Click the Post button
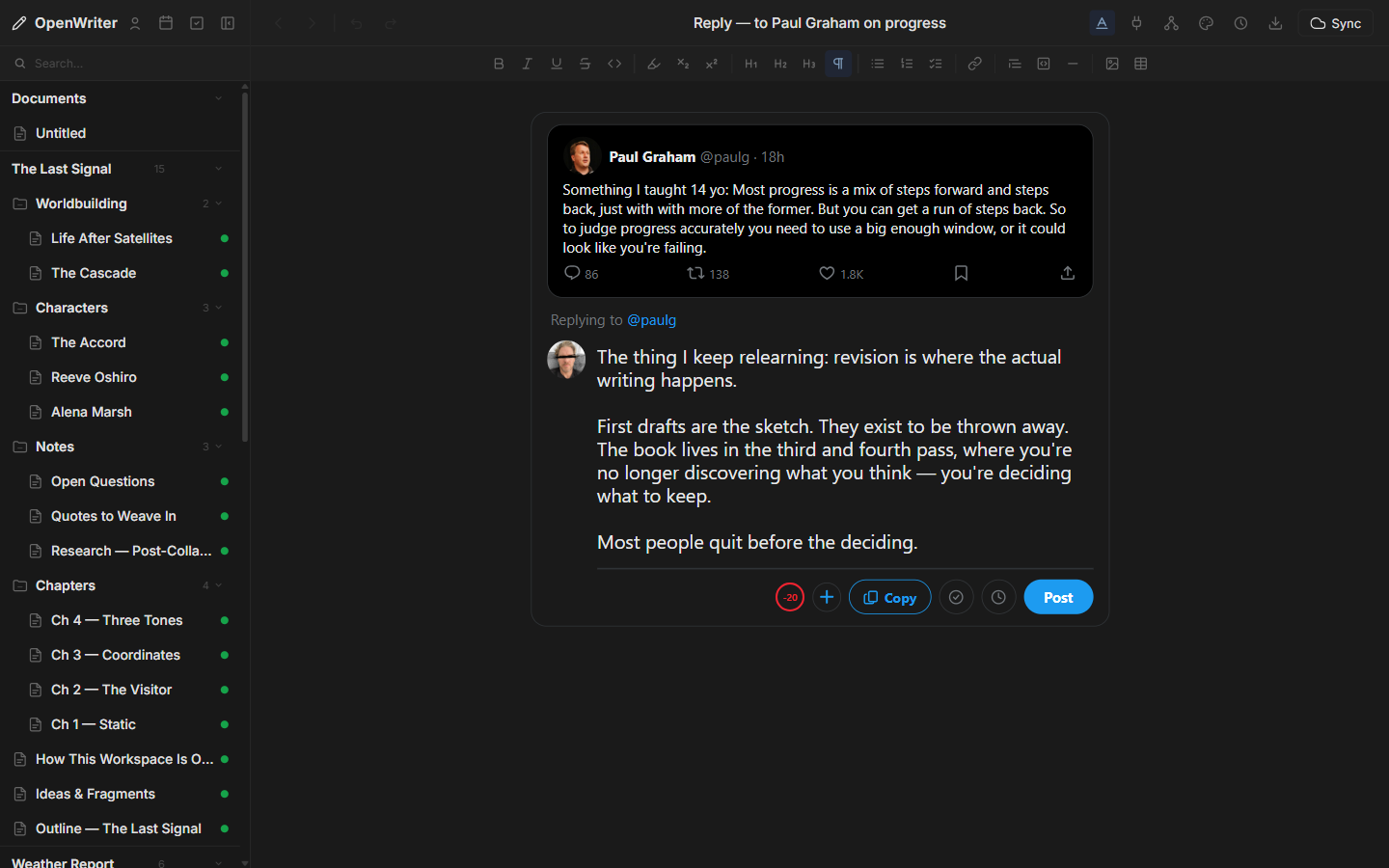 coord(1058,597)
